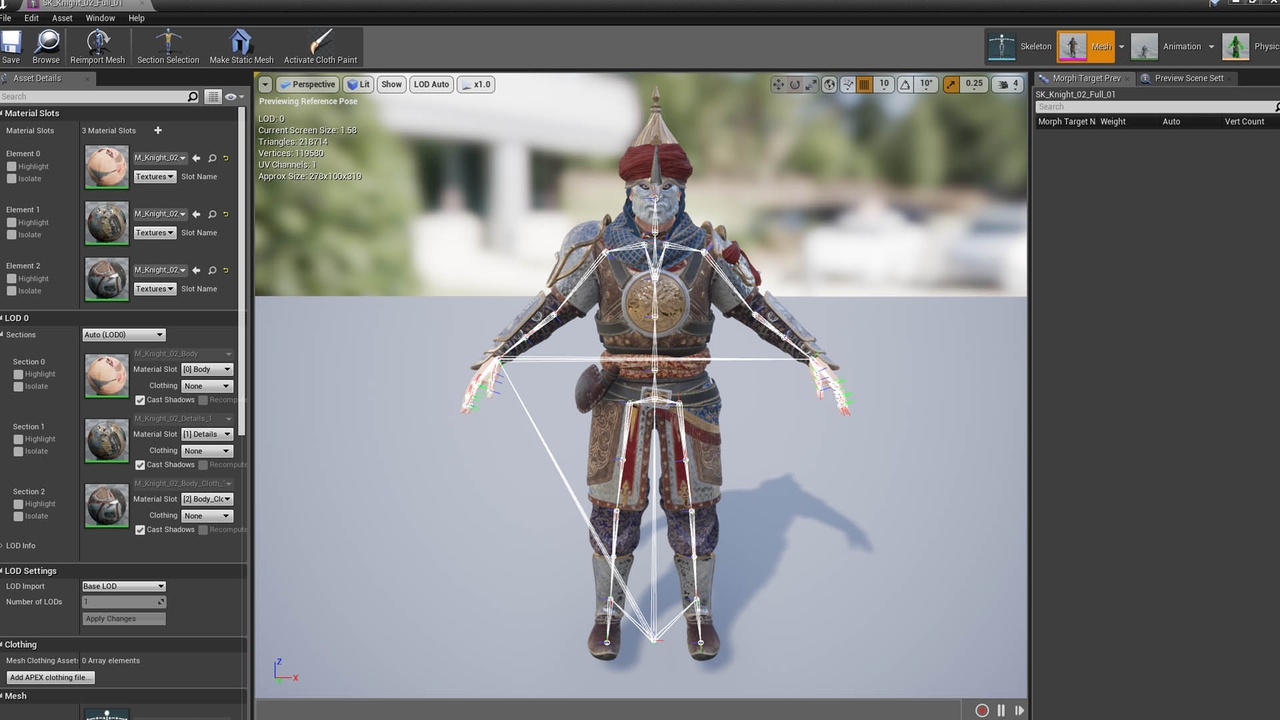Enable Isolate checkbox for Section 2
1280x720 pixels.
click(x=18, y=516)
